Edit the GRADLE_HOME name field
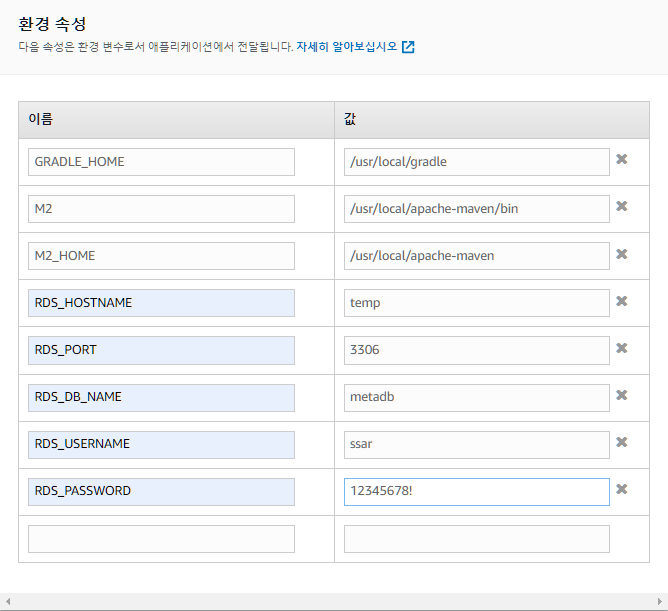The height and width of the screenshot is (611, 668). tap(161, 162)
